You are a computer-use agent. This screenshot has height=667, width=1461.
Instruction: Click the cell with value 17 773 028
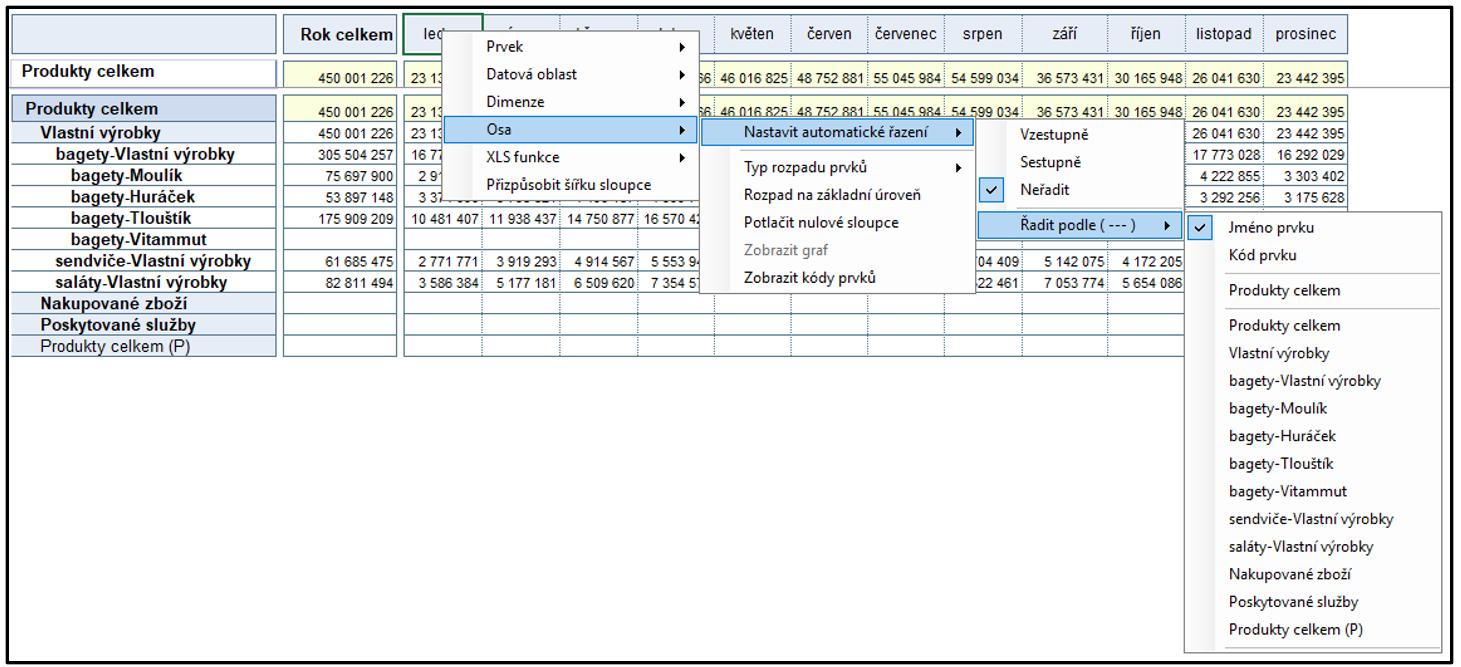point(1224,155)
